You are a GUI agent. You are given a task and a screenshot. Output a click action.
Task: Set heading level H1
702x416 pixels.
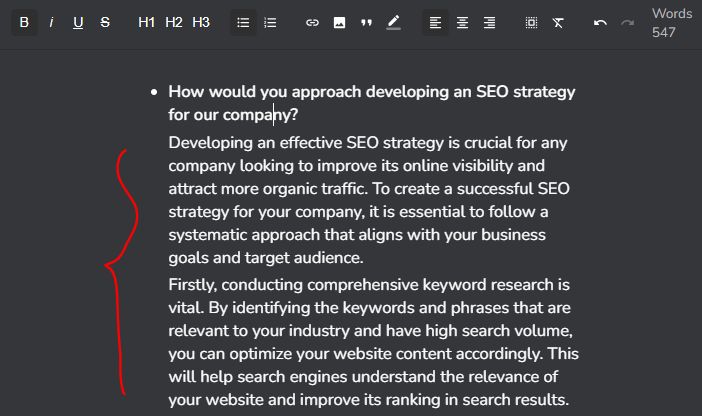(147, 22)
